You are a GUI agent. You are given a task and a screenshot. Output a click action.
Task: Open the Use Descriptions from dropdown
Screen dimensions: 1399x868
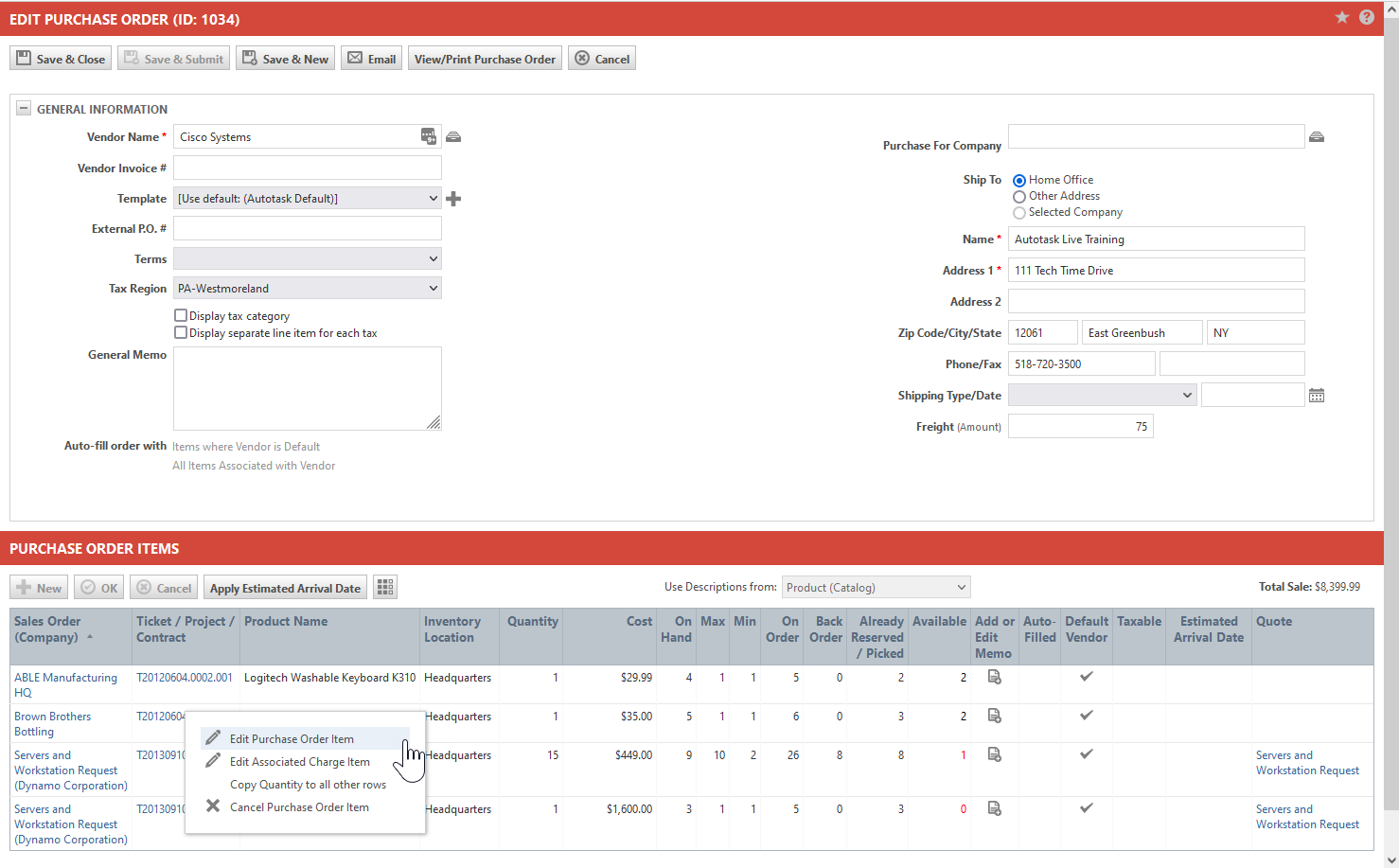(876, 588)
